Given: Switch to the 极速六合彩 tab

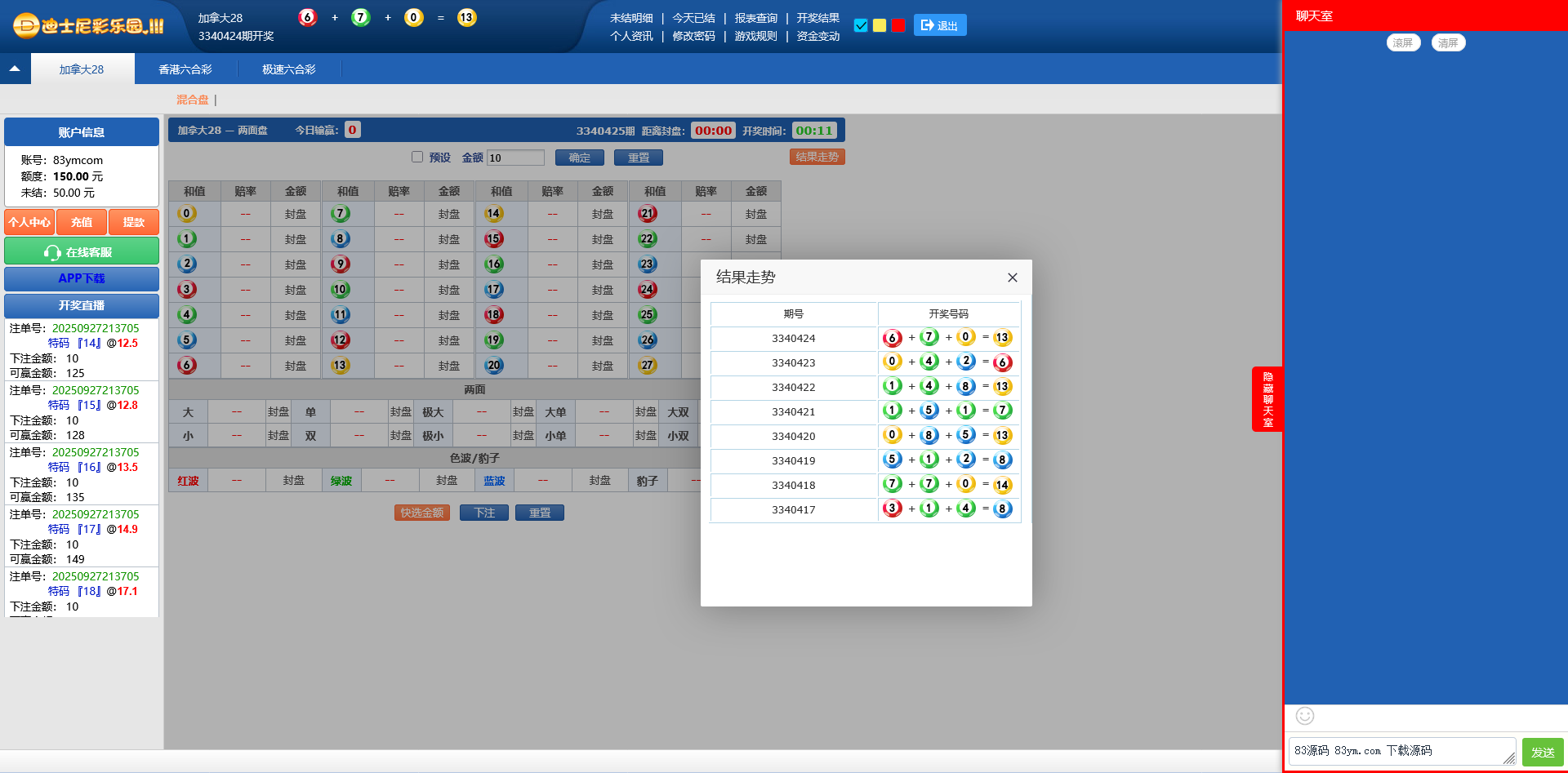Looking at the screenshot, I should click(288, 69).
